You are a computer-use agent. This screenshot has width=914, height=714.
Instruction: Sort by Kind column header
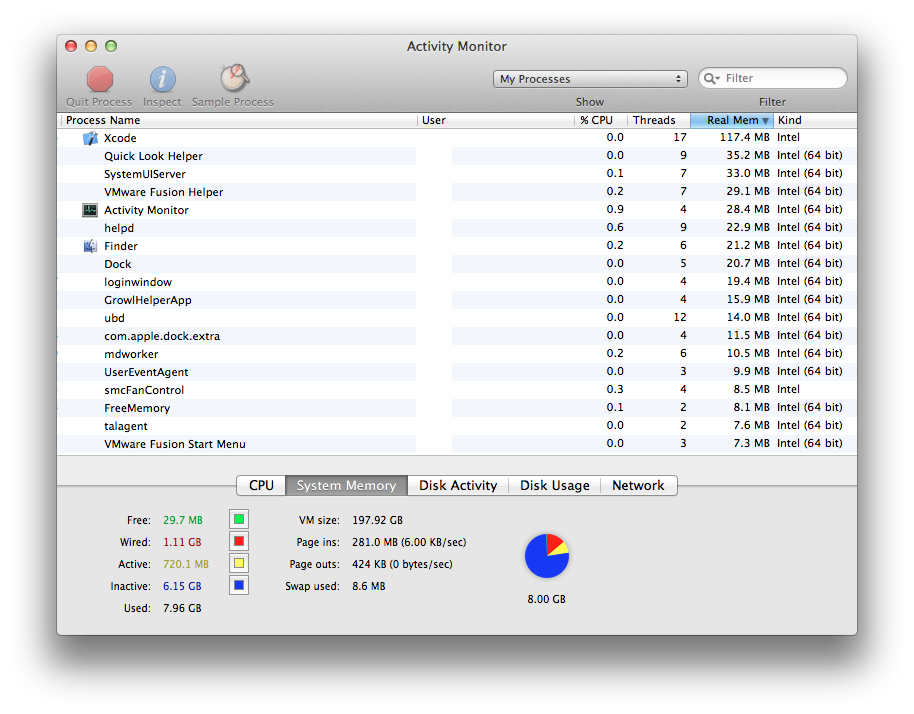click(x=815, y=120)
